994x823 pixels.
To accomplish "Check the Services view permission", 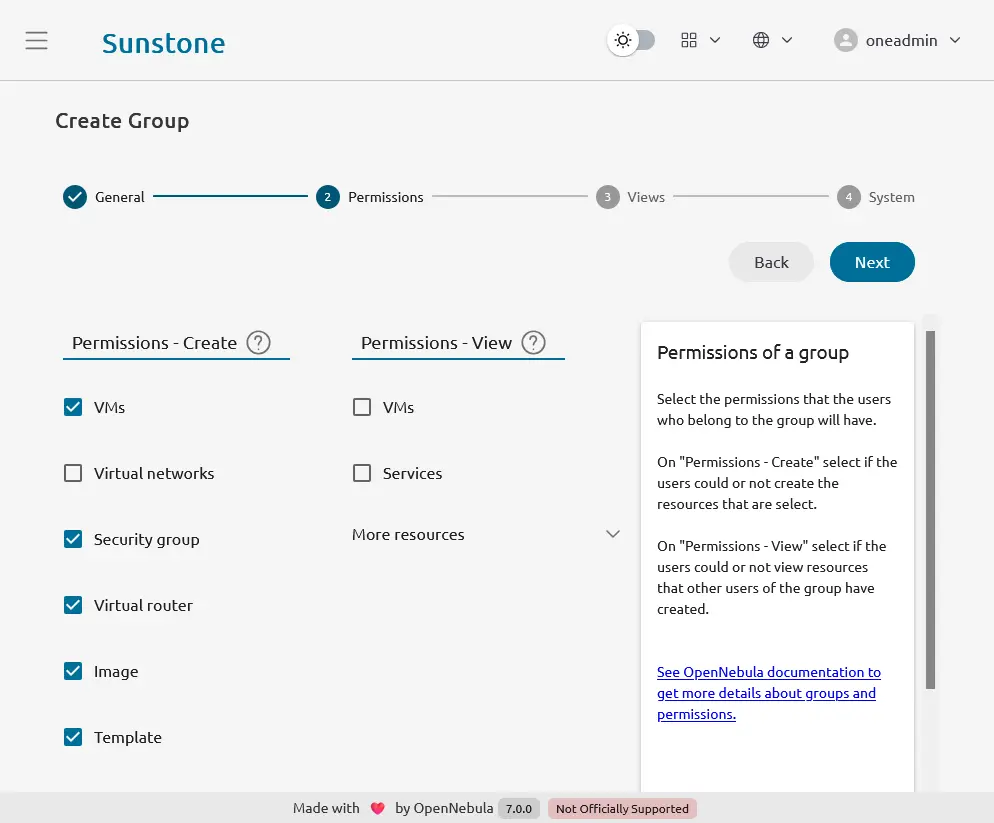I will (x=362, y=473).
